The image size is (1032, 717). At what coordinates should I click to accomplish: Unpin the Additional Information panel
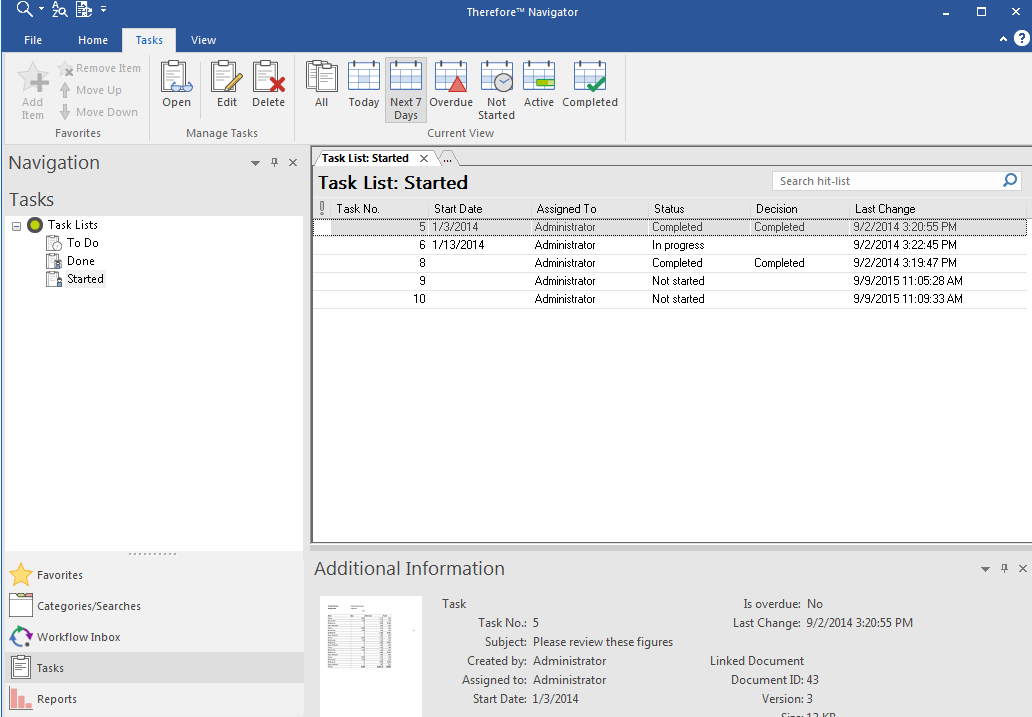(1004, 568)
